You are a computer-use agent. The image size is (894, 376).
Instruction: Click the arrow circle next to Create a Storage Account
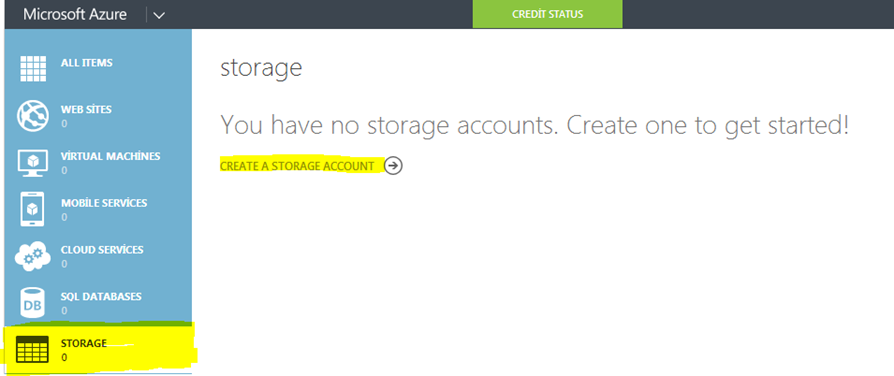393,165
